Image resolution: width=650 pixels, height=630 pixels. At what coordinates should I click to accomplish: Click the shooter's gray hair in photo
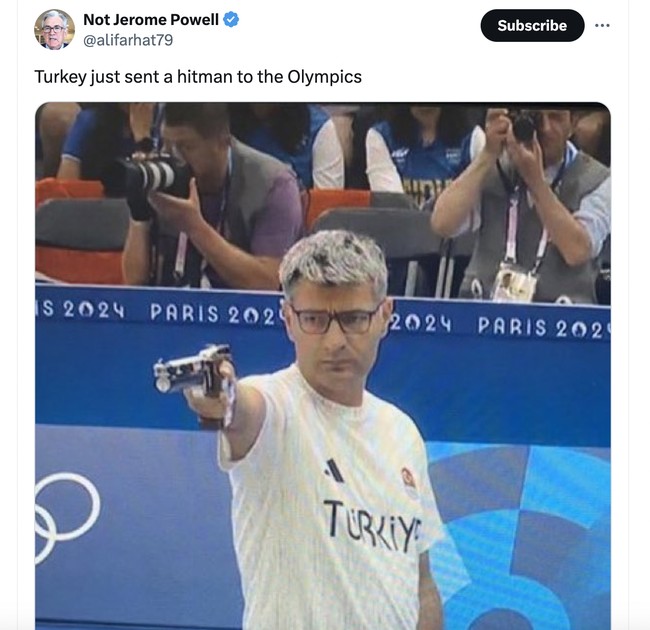click(x=334, y=261)
